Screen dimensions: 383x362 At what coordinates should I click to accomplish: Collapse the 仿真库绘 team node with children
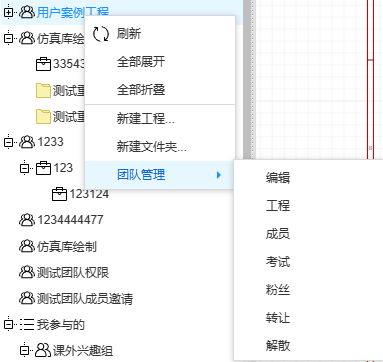coord(8,39)
